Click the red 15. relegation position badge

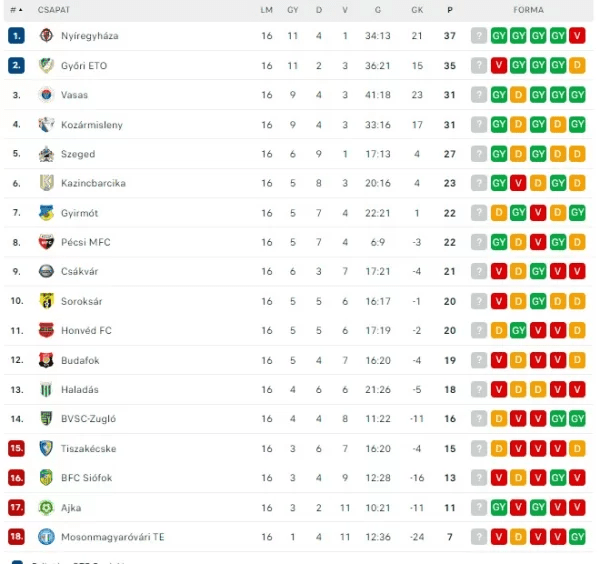coord(16,448)
